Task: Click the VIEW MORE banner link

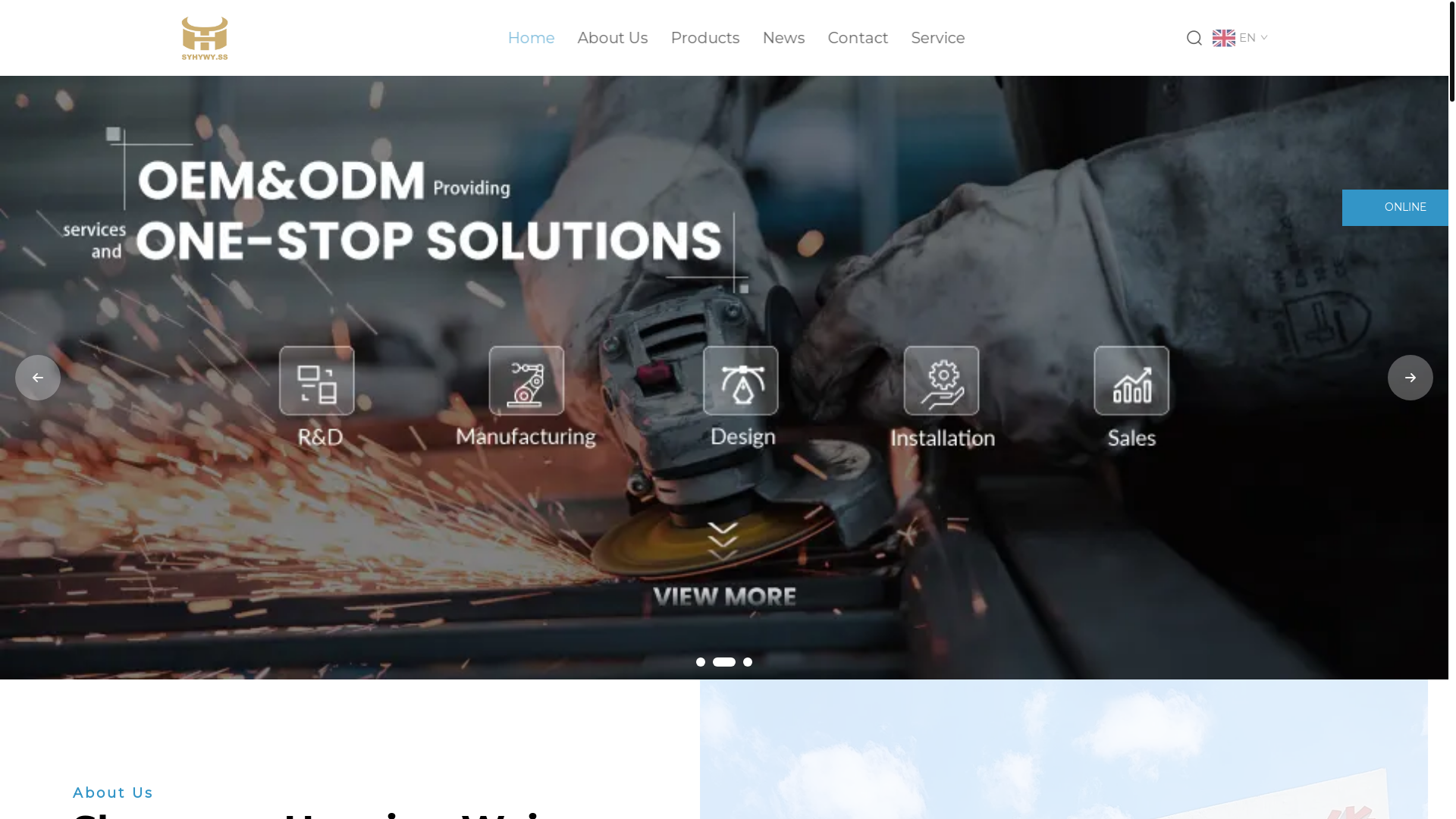Action: [x=725, y=597]
